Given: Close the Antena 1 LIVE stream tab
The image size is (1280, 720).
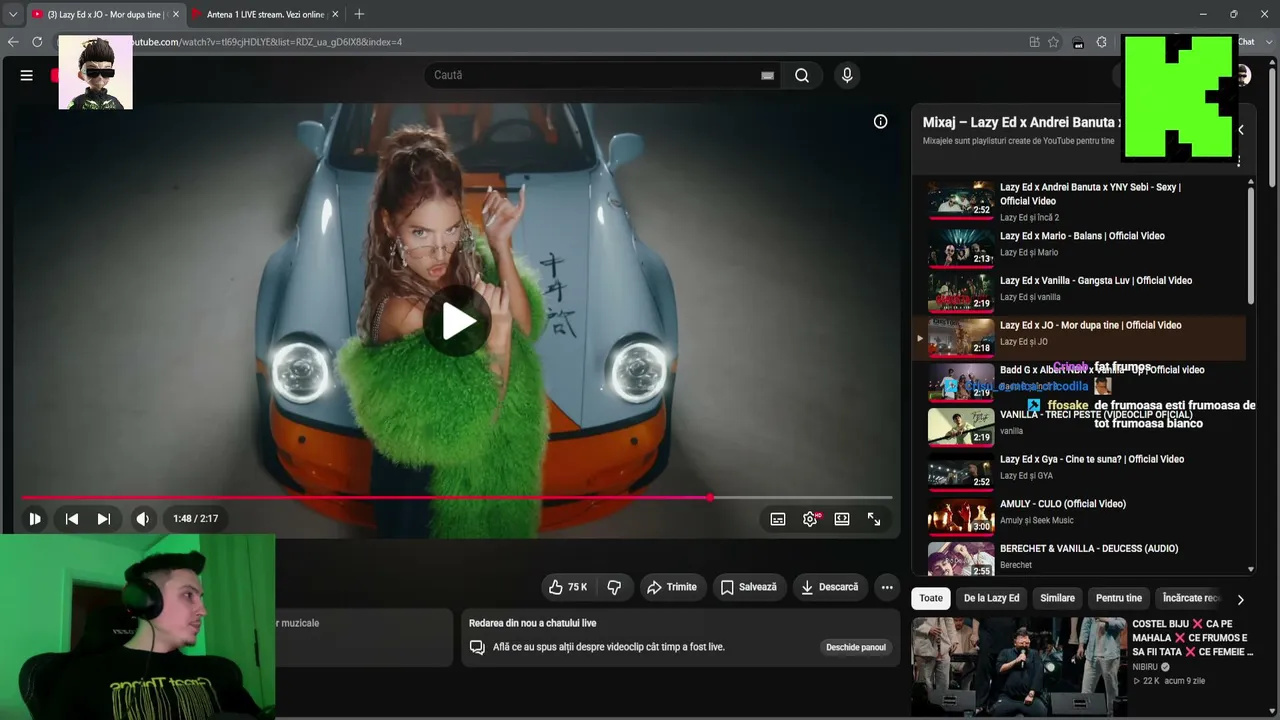Looking at the screenshot, I should [335, 14].
